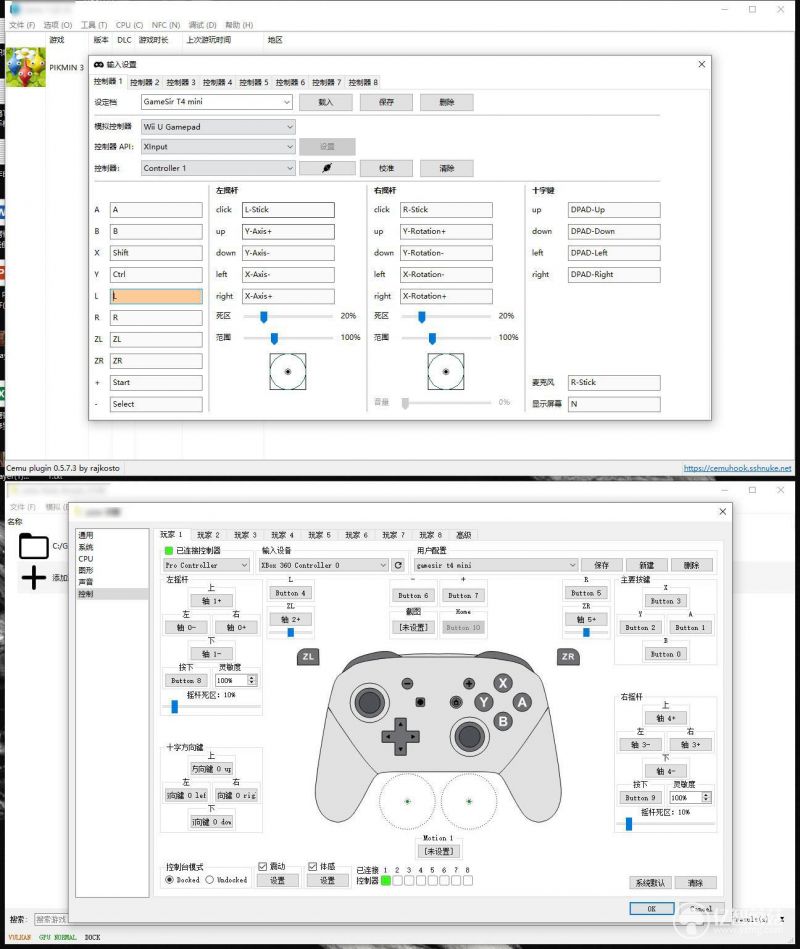
Task: Adjust the Cemu right stick 范围 slider
Action: click(x=432, y=338)
